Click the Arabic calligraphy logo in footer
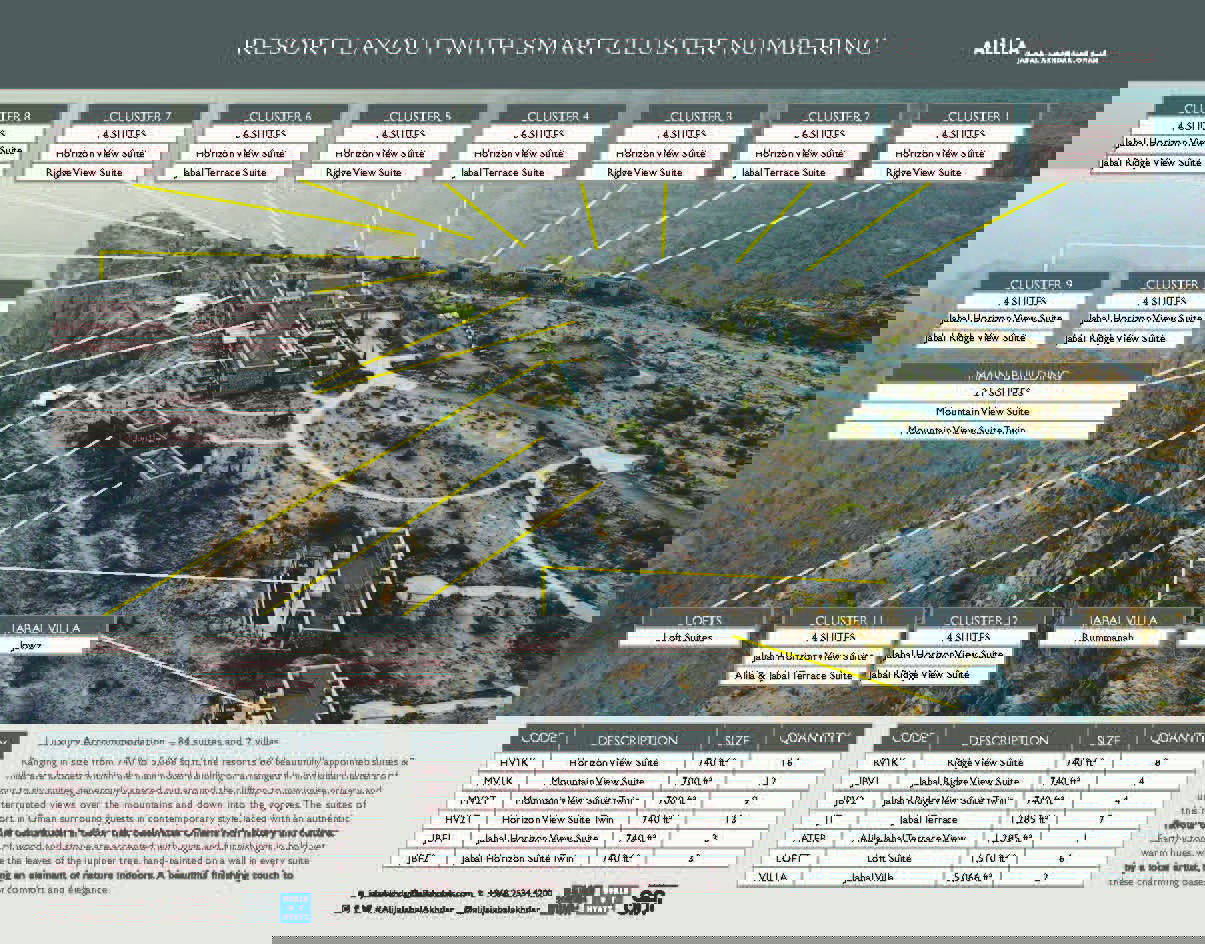The height and width of the screenshot is (944, 1205). point(654,900)
